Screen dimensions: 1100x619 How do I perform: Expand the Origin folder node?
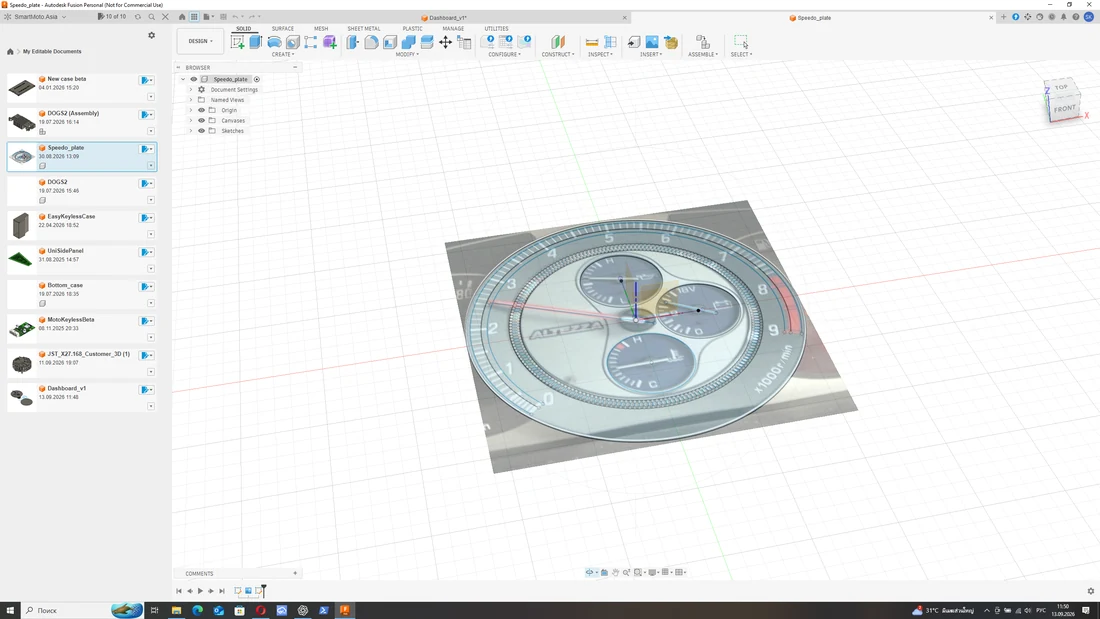(191, 110)
